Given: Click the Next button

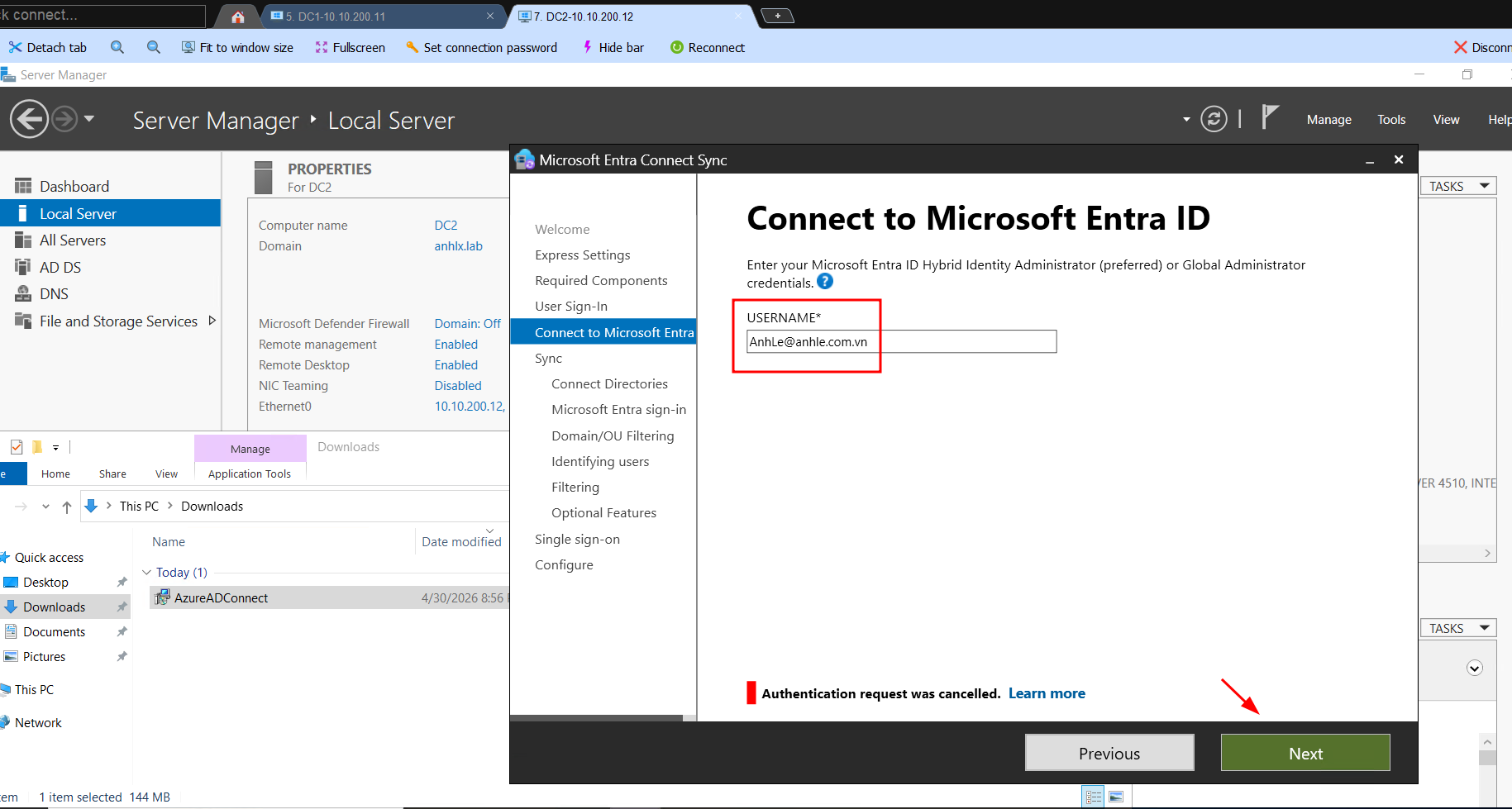Looking at the screenshot, I should (x=1305, y=753).
